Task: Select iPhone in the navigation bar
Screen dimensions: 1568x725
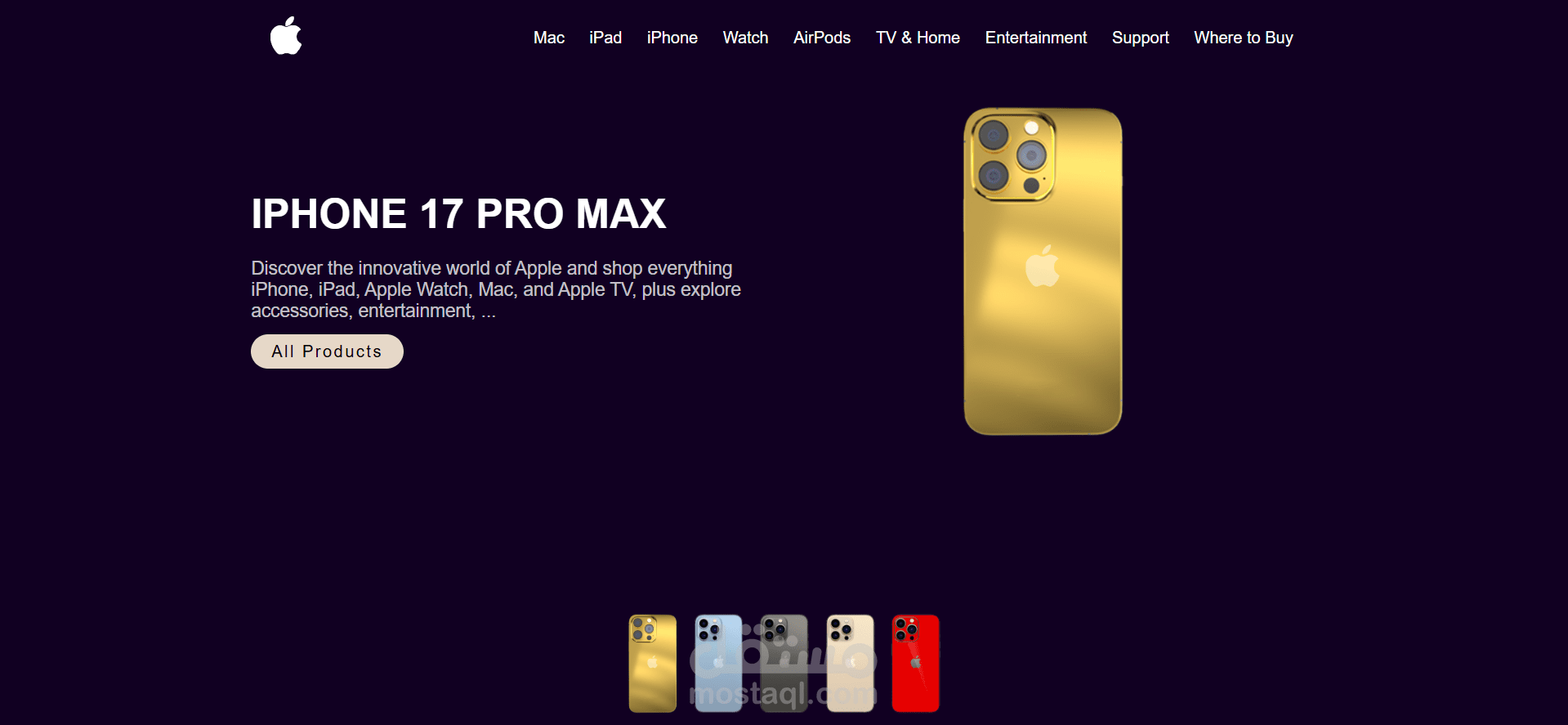Action: tap(672, 38)
